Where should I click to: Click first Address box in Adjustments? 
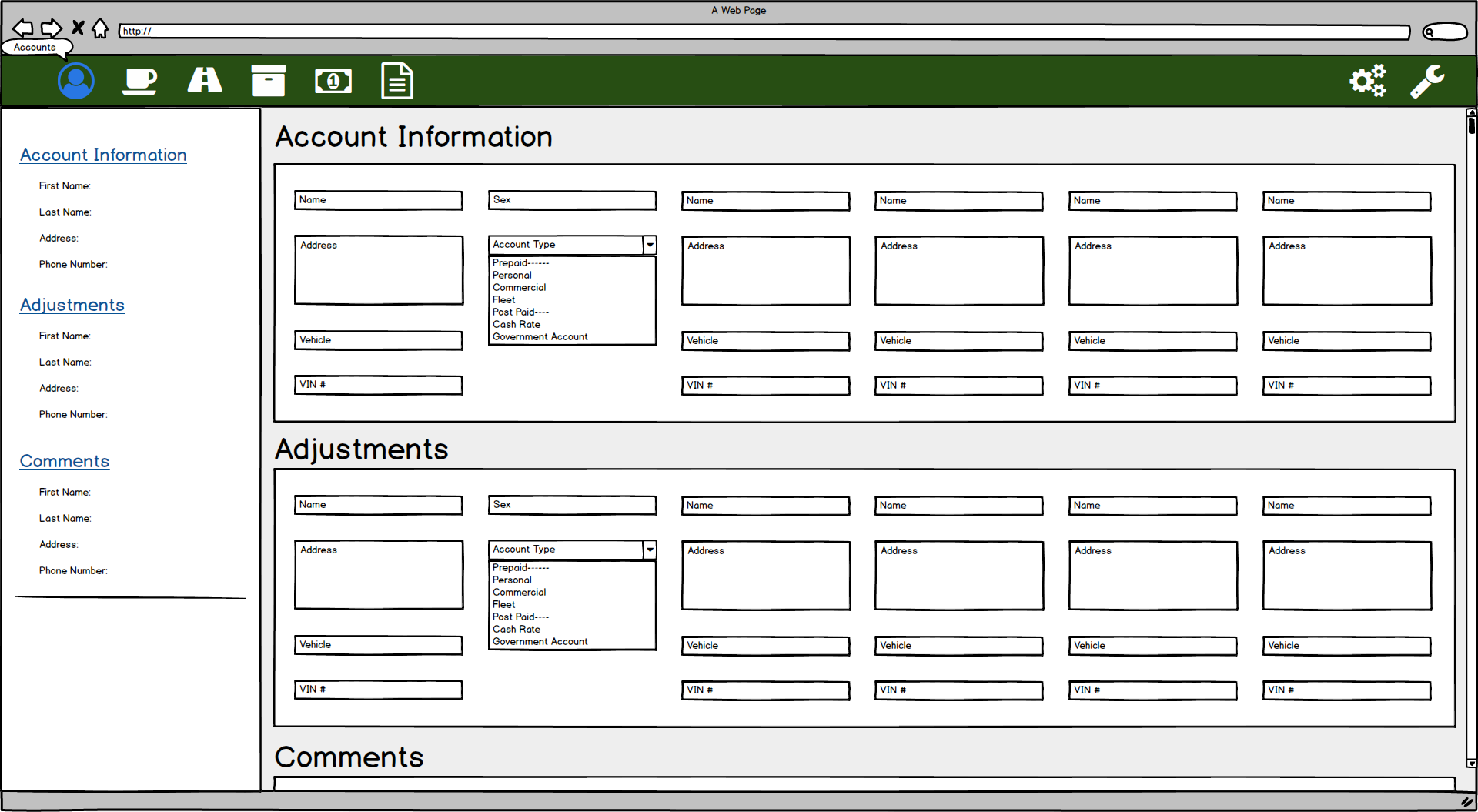[379, 575]
